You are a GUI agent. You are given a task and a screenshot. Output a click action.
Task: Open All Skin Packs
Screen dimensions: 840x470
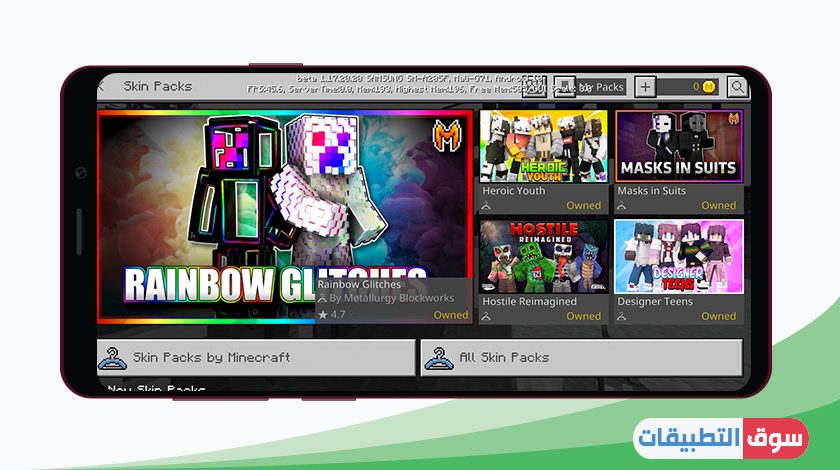coord(582,357)
